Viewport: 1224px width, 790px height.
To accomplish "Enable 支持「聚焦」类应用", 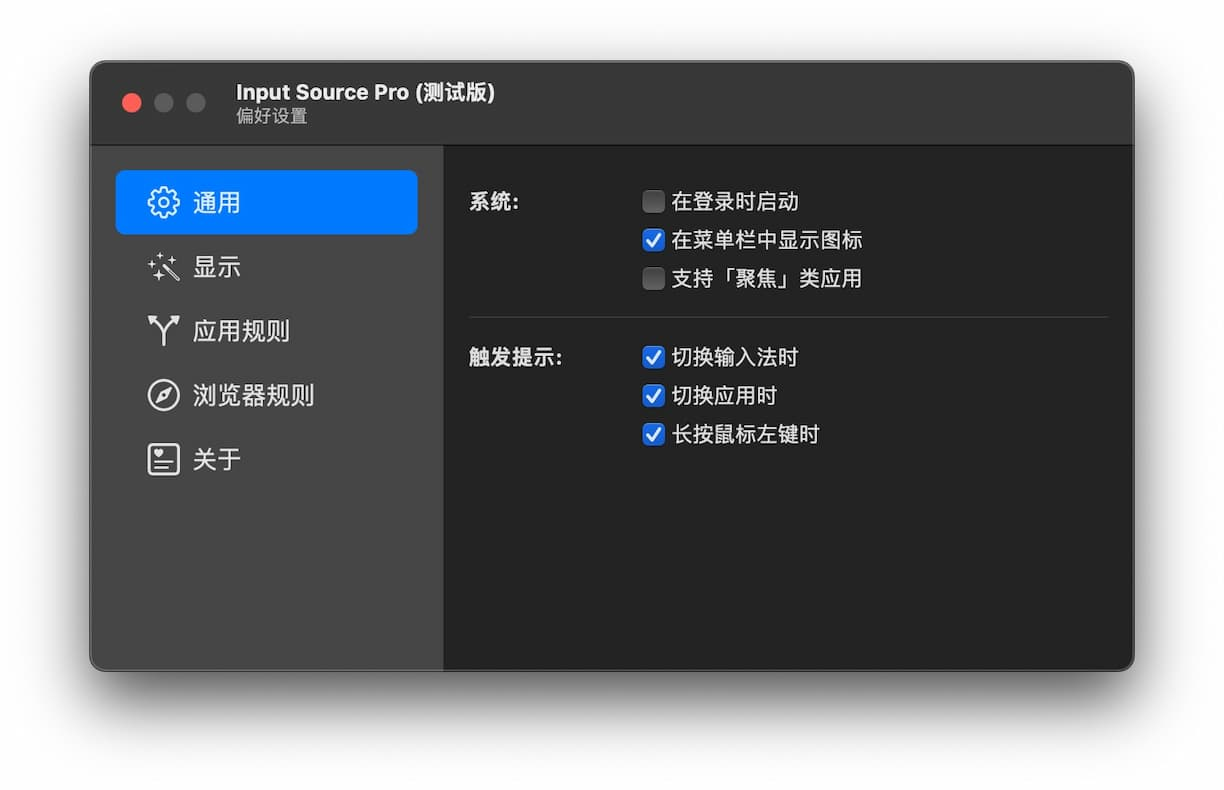I will click(x=653, y=278).
